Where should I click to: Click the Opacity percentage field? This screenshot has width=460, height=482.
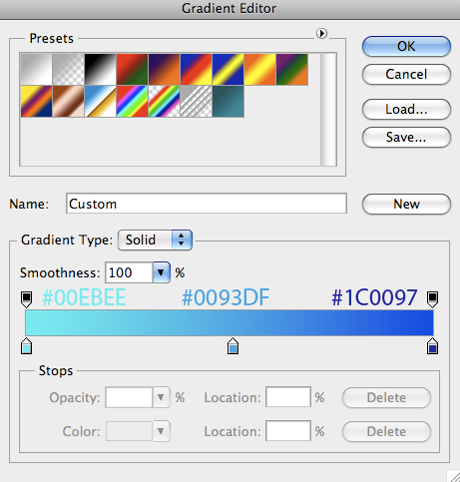(x=129, y=397)
